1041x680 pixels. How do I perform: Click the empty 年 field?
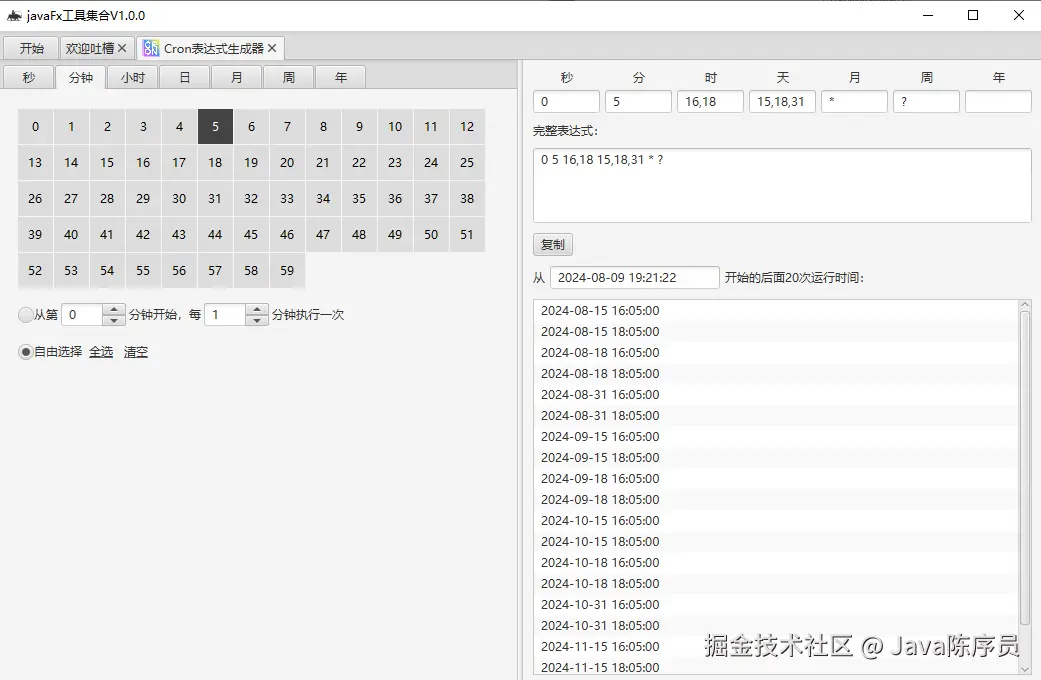tap(999, 102)
